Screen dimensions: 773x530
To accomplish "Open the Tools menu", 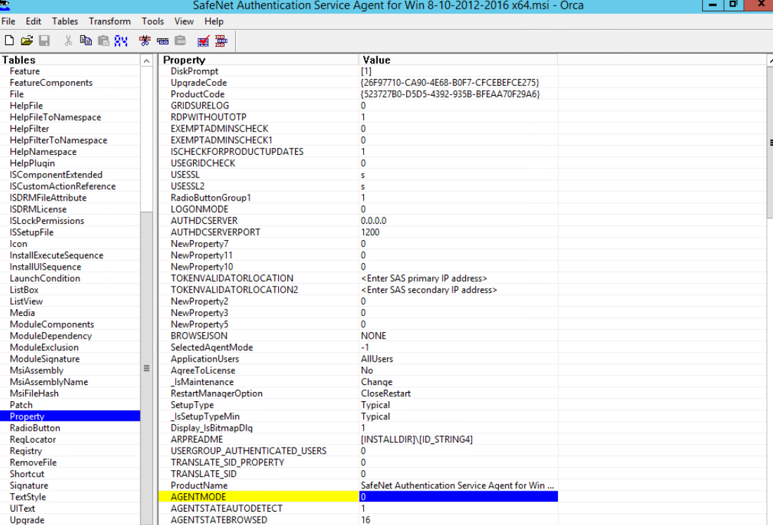I will (x=153, y=21).
